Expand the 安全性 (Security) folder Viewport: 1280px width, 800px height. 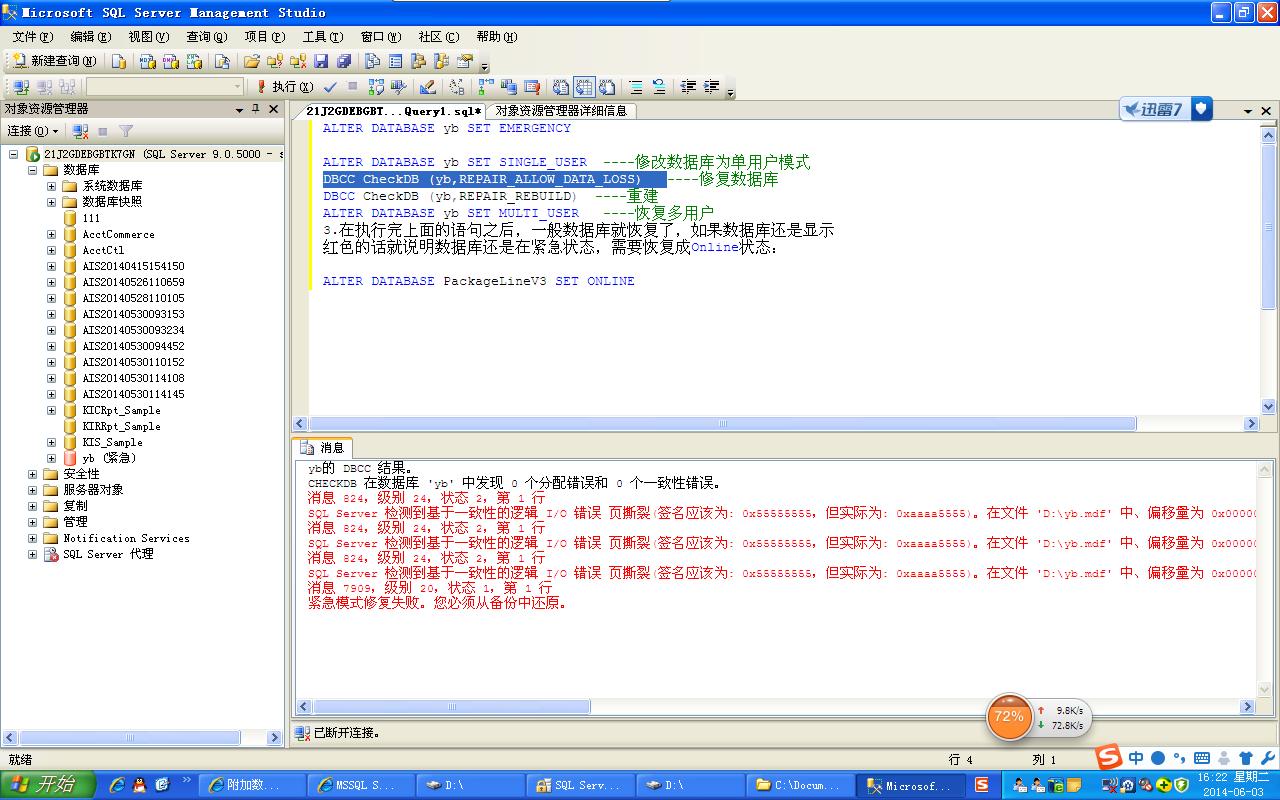click(x=33, y=474)
